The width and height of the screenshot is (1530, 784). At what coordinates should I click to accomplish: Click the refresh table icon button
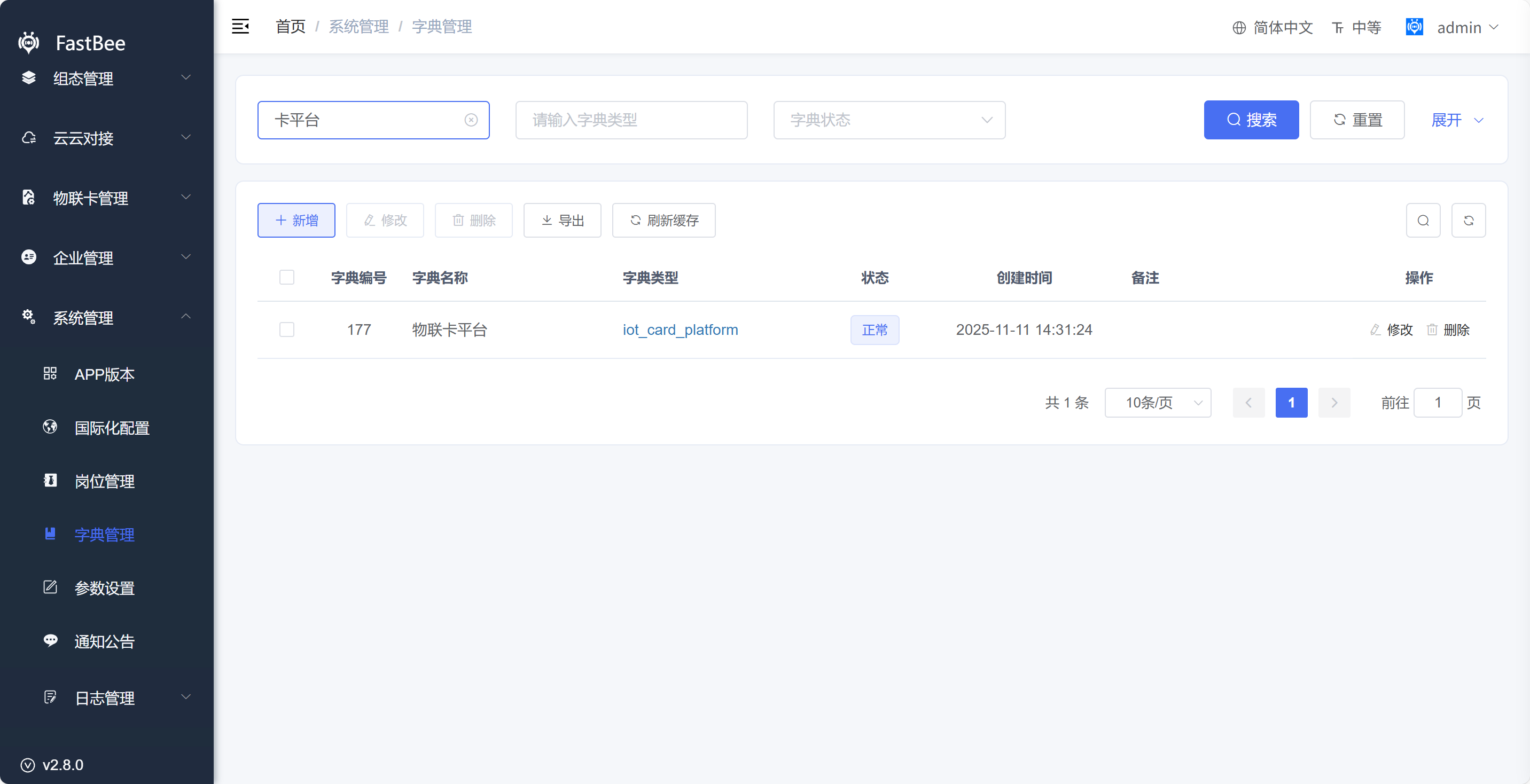pos(1468,221)
